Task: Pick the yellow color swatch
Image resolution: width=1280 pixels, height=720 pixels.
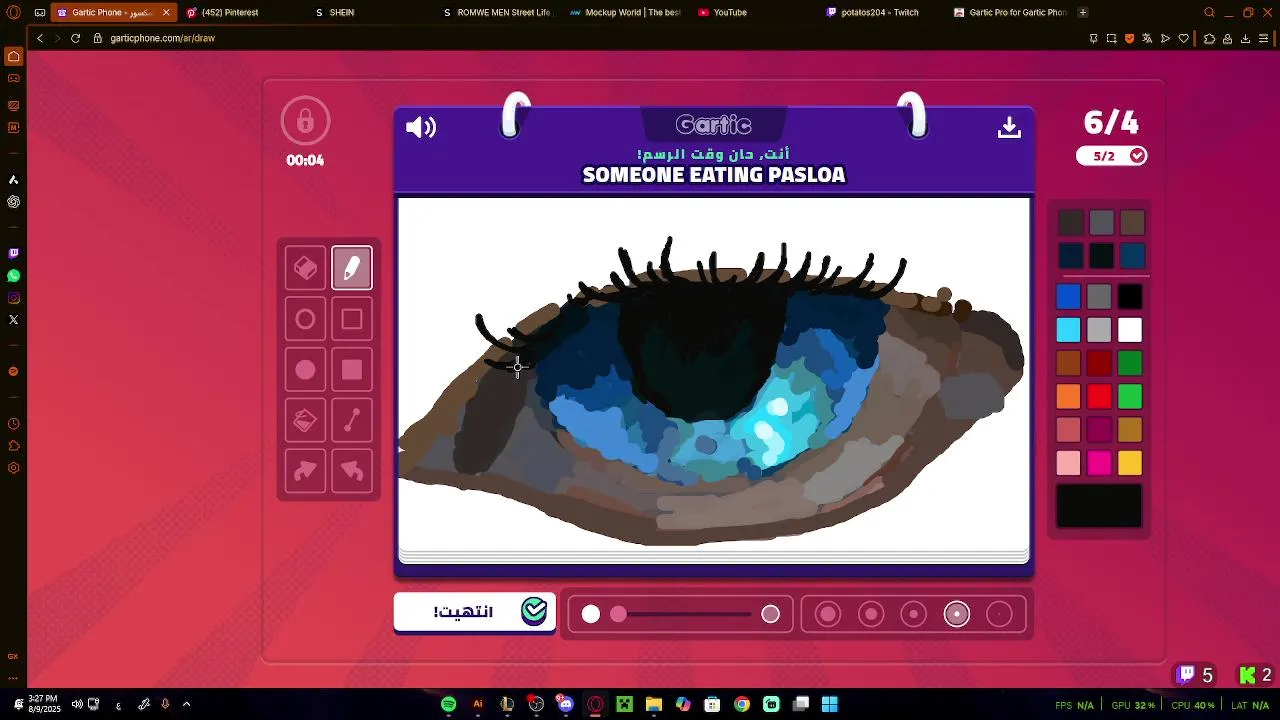Action: [x=1130, y=463]
